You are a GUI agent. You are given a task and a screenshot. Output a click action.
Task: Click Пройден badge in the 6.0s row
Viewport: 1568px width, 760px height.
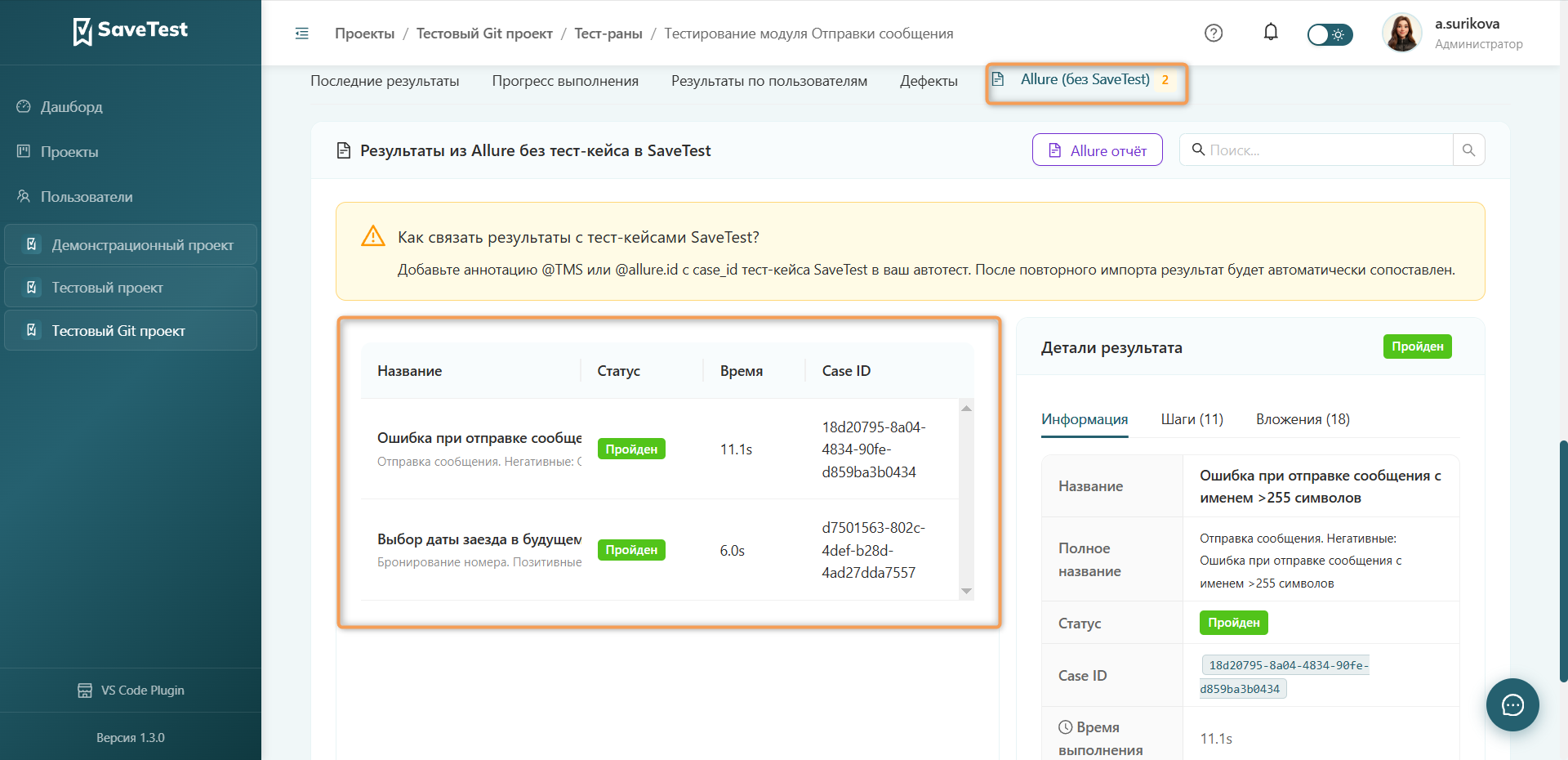tap(631, 550)
